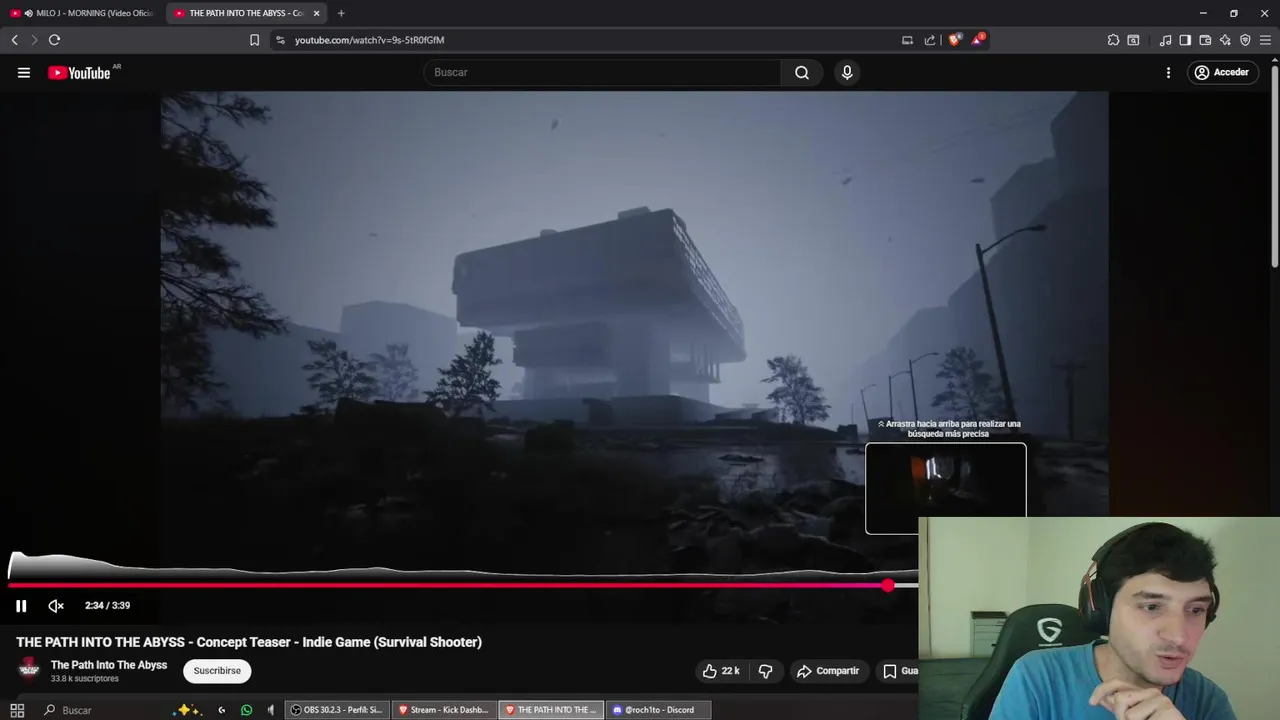Viewport: 1280px width, 720px height.
Task: Open the media control music-note icon
Action: tap(1165, 40)
